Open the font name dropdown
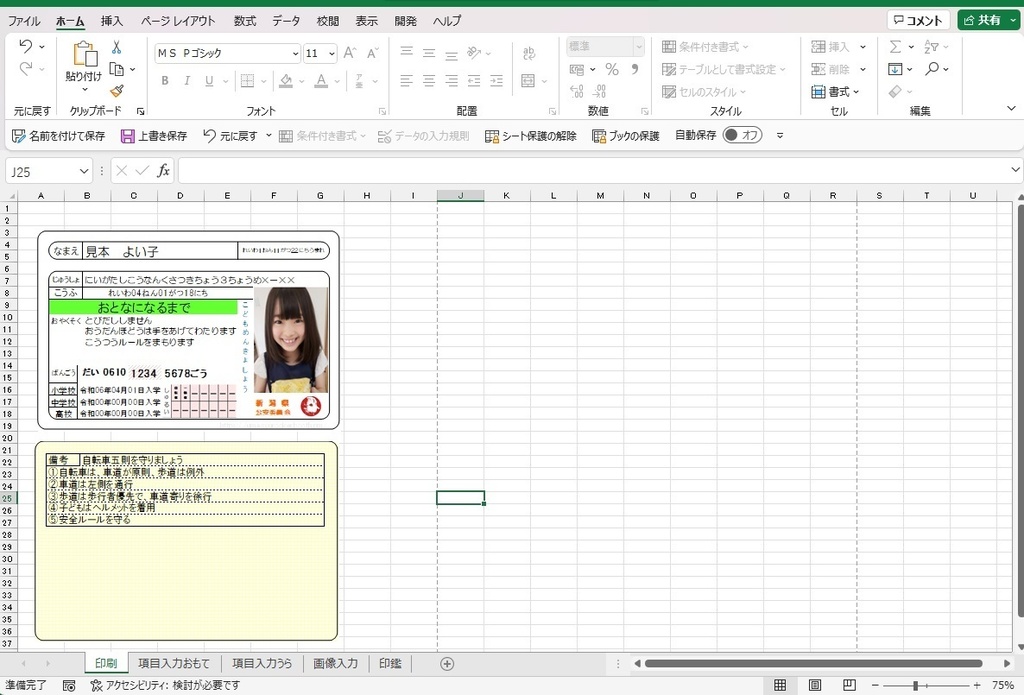The image size is (1024, 695). pos(295,54)
